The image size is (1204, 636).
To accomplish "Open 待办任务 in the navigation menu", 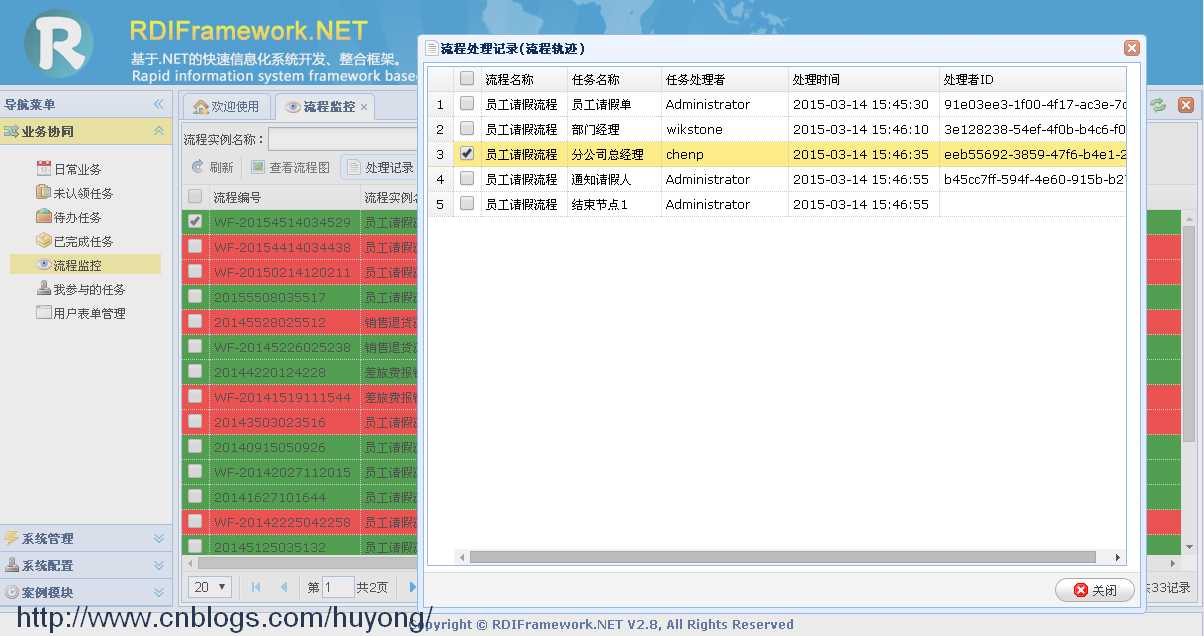I will tap(77, 218).
